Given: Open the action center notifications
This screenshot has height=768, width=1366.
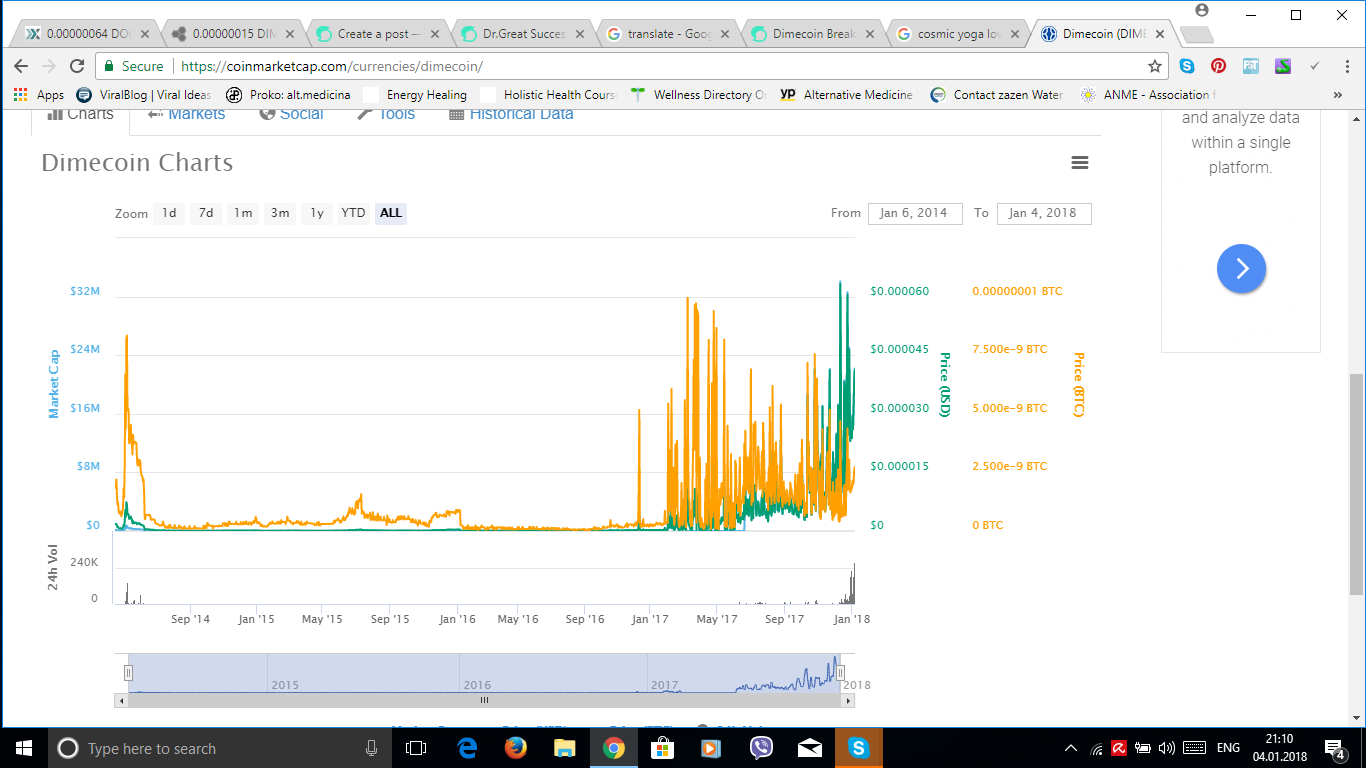Looking at the screenshot, I should click(1335, 748).
